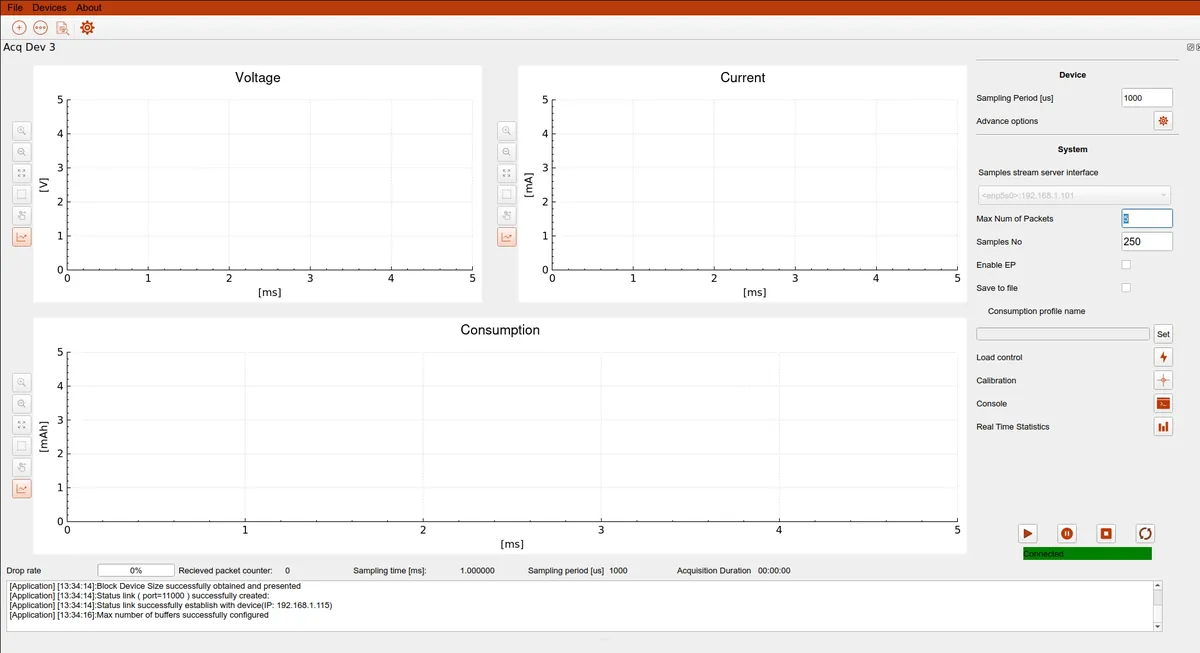Click the Drop rate 0% progress bar
The image size is (1200, 653).
pos(136,571)
